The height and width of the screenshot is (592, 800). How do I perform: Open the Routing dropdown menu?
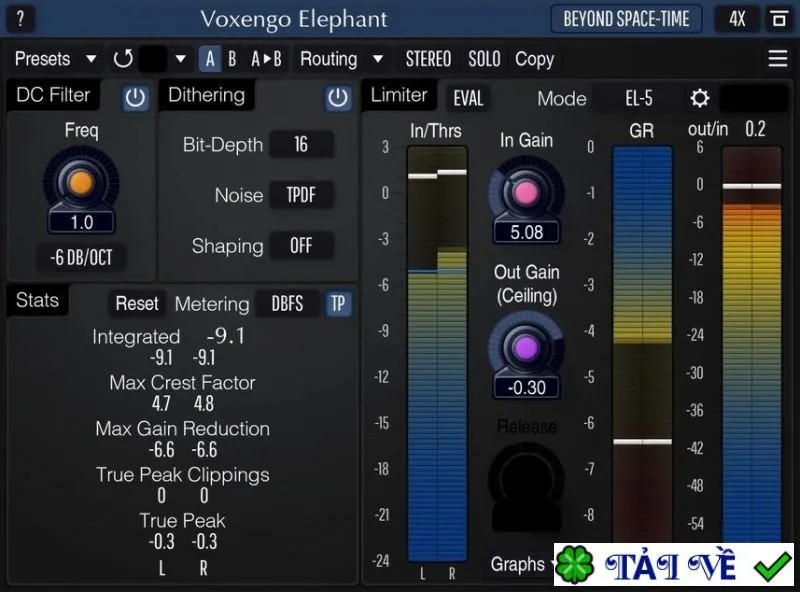pos(341,59)
